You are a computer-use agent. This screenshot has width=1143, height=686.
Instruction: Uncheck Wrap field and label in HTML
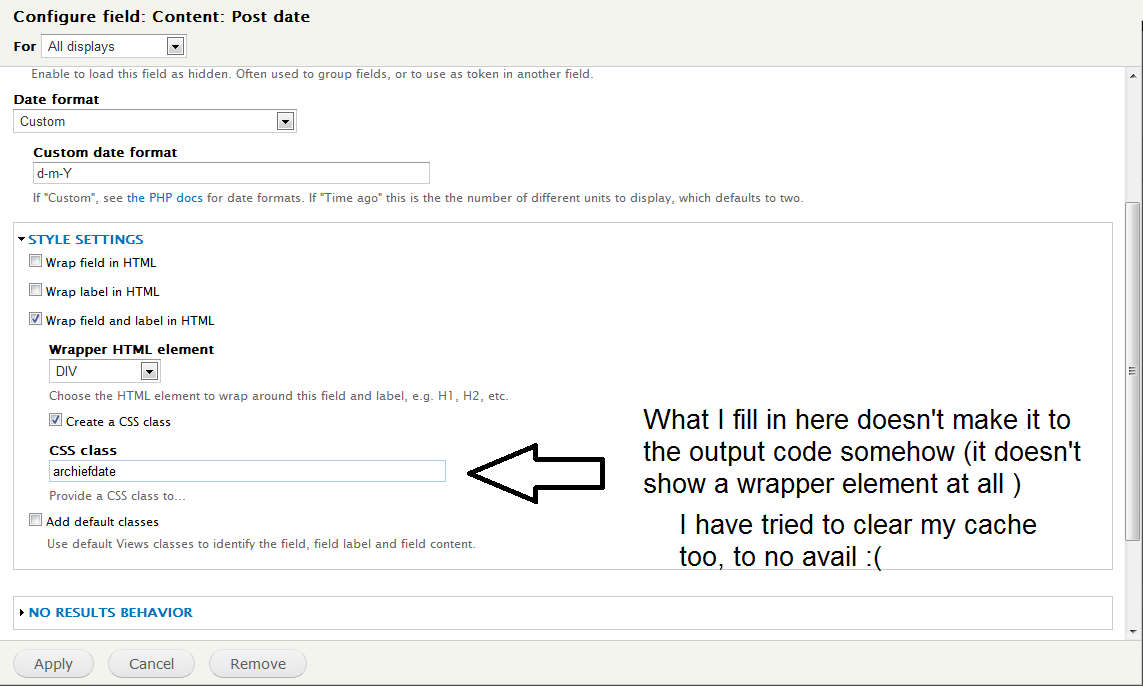click(36, 320)
